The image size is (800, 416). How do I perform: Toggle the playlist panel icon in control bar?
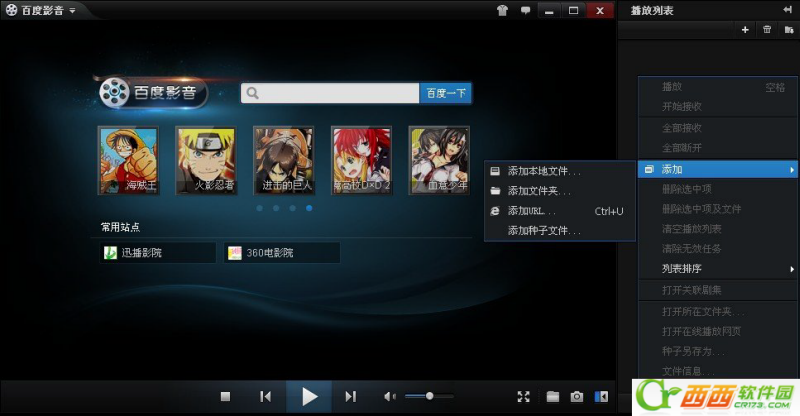point(601,397)
